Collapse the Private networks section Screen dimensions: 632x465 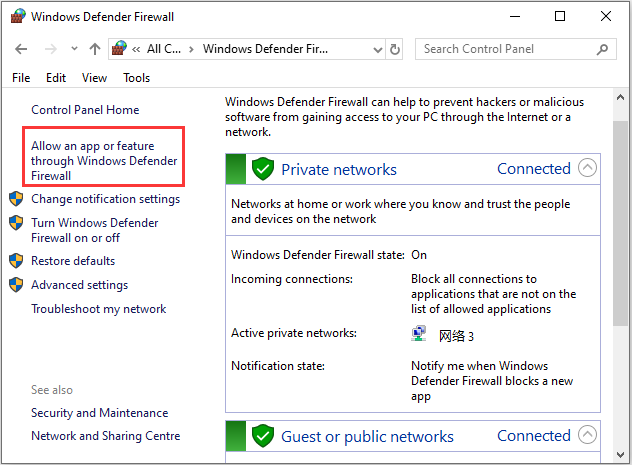[x=587, y=168]
